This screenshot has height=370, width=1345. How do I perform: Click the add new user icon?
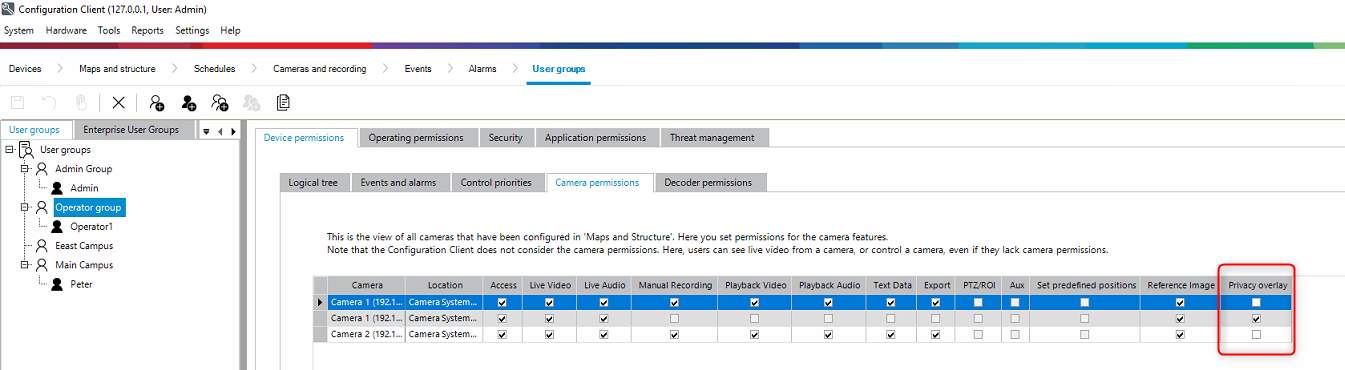click(188, 102)
